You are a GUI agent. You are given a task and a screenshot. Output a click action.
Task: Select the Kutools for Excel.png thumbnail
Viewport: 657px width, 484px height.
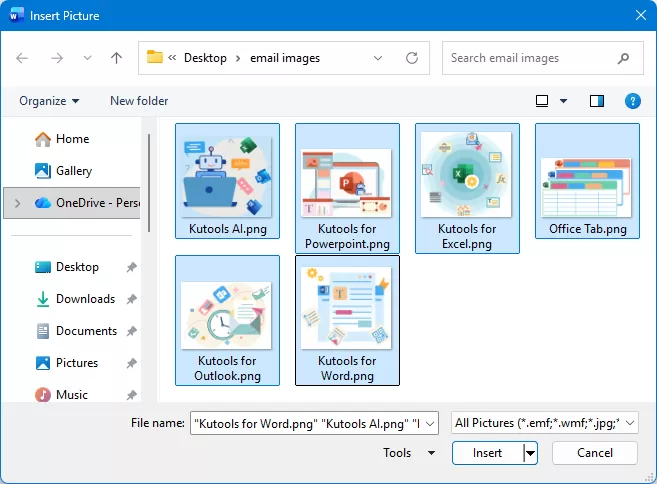[467, 188]
